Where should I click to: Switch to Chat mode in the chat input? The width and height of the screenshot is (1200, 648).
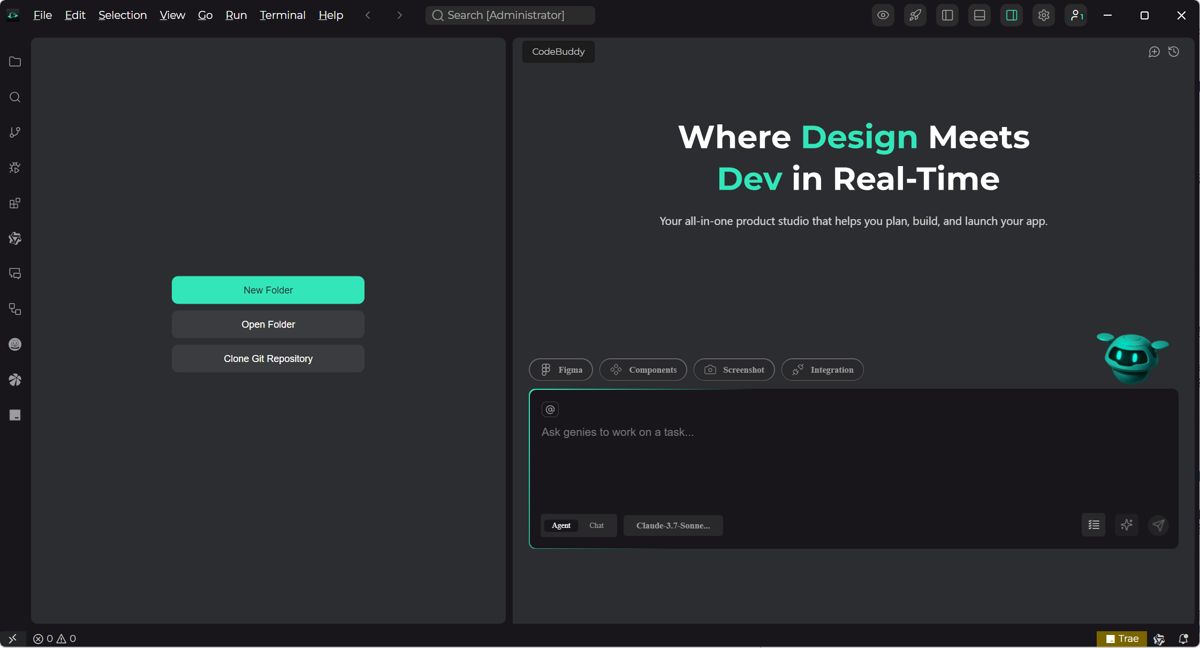597,525
